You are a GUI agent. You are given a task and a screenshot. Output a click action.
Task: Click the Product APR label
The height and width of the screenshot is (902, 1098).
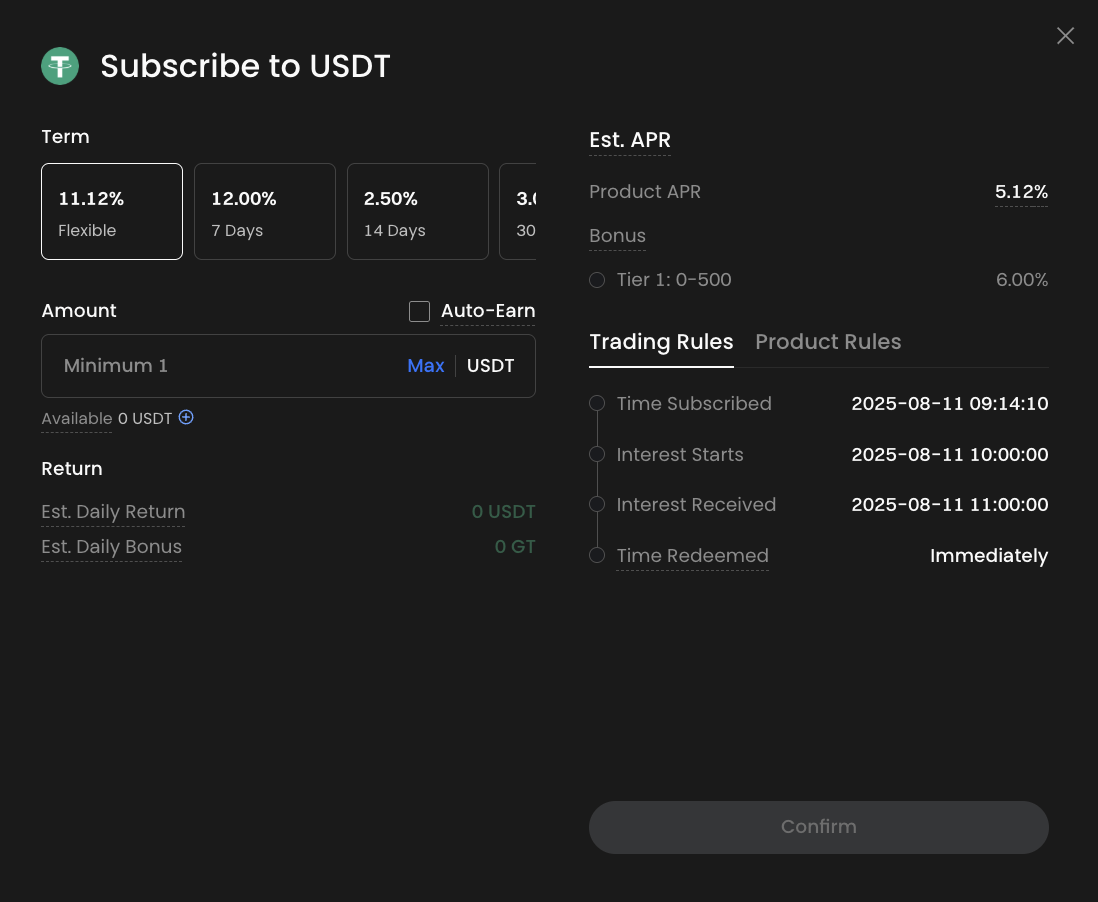[644, 192]
